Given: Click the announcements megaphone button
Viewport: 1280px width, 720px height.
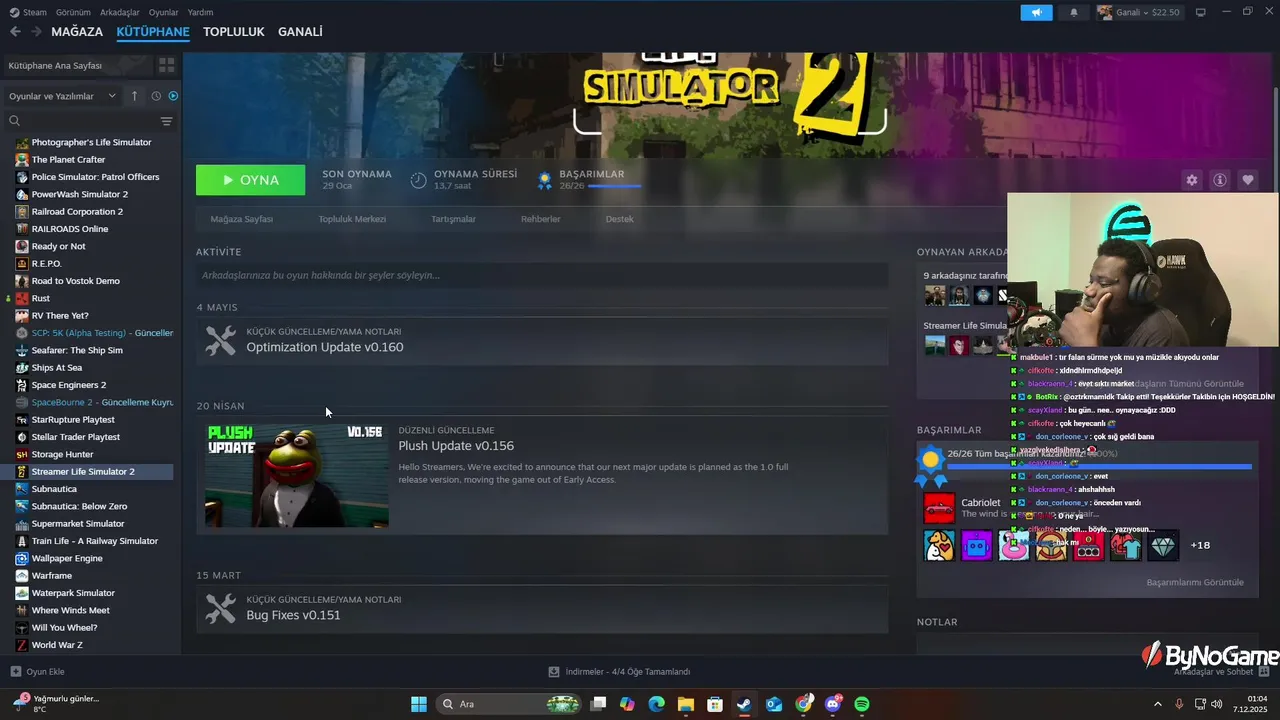Looking at the screenshot, I should pyautogui.click(x=1036, y=12).
